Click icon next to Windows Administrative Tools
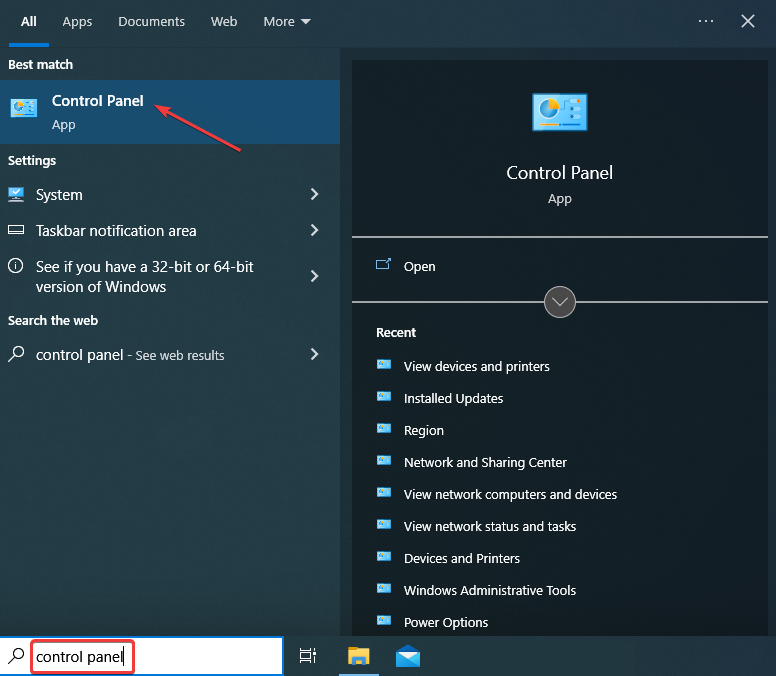The height and width of the screenshot is (676, 776). [384, 588]
